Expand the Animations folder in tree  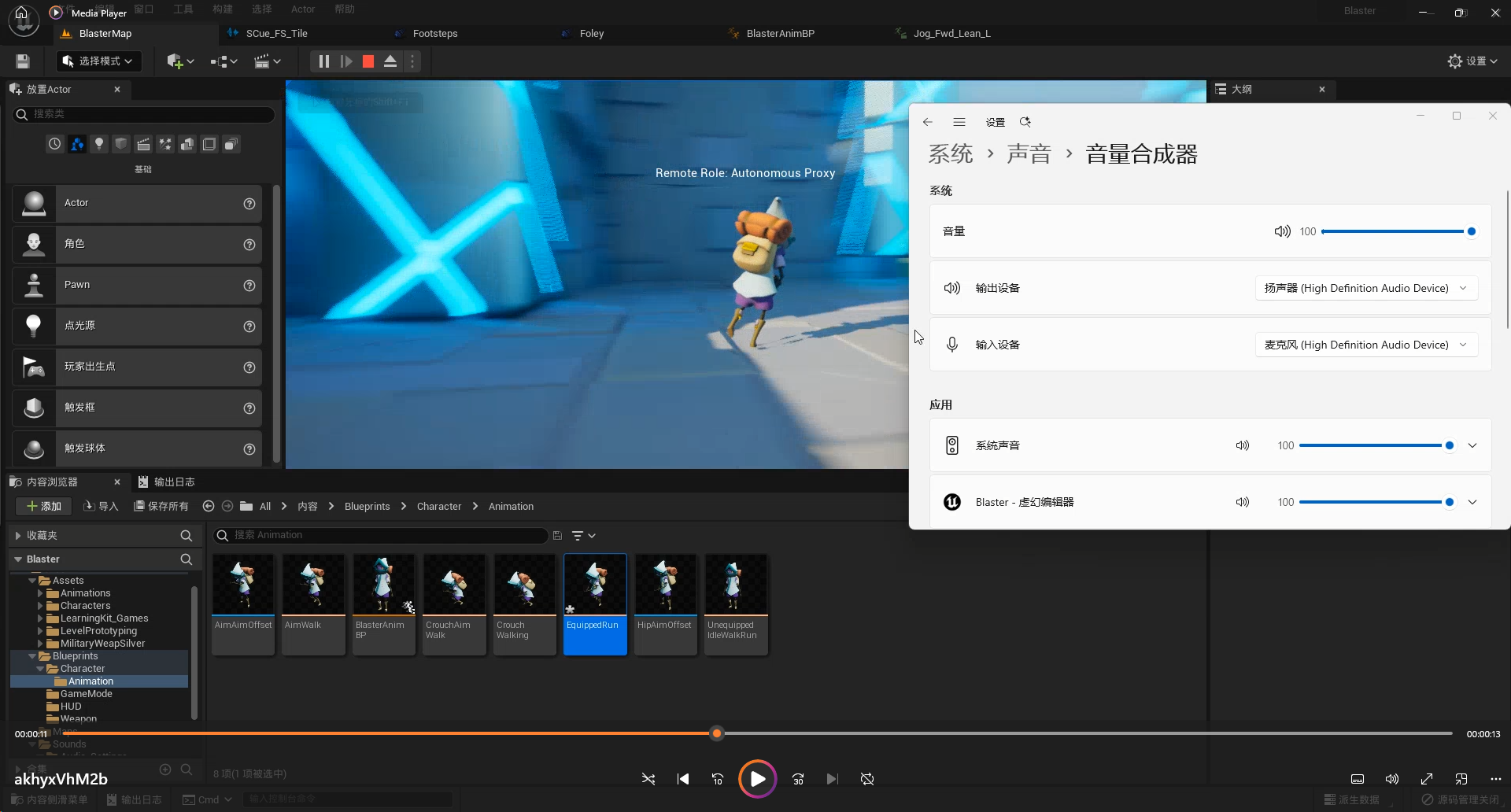[40, 593]
